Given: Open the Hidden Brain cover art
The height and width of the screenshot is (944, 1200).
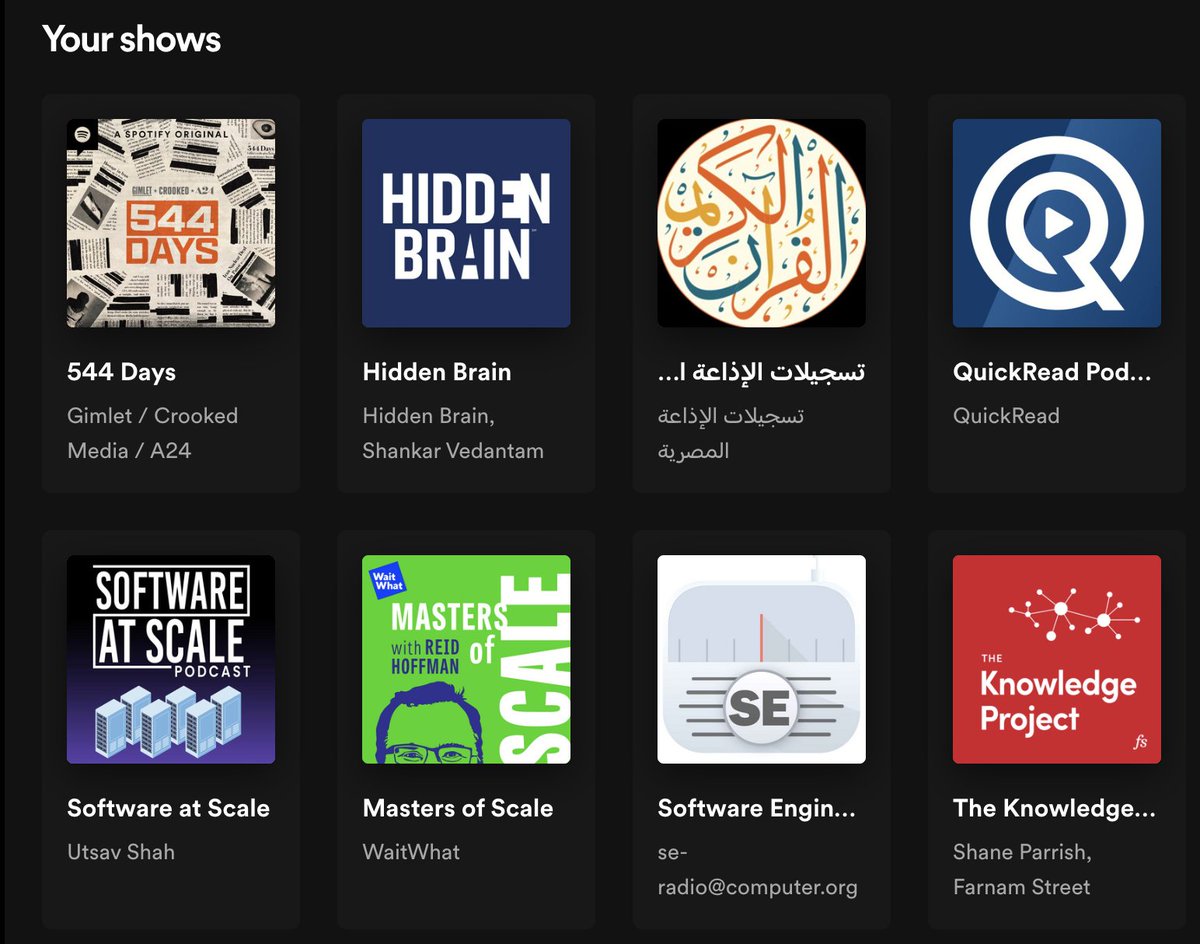Looking at the screenshot, I should pos(466,223).
